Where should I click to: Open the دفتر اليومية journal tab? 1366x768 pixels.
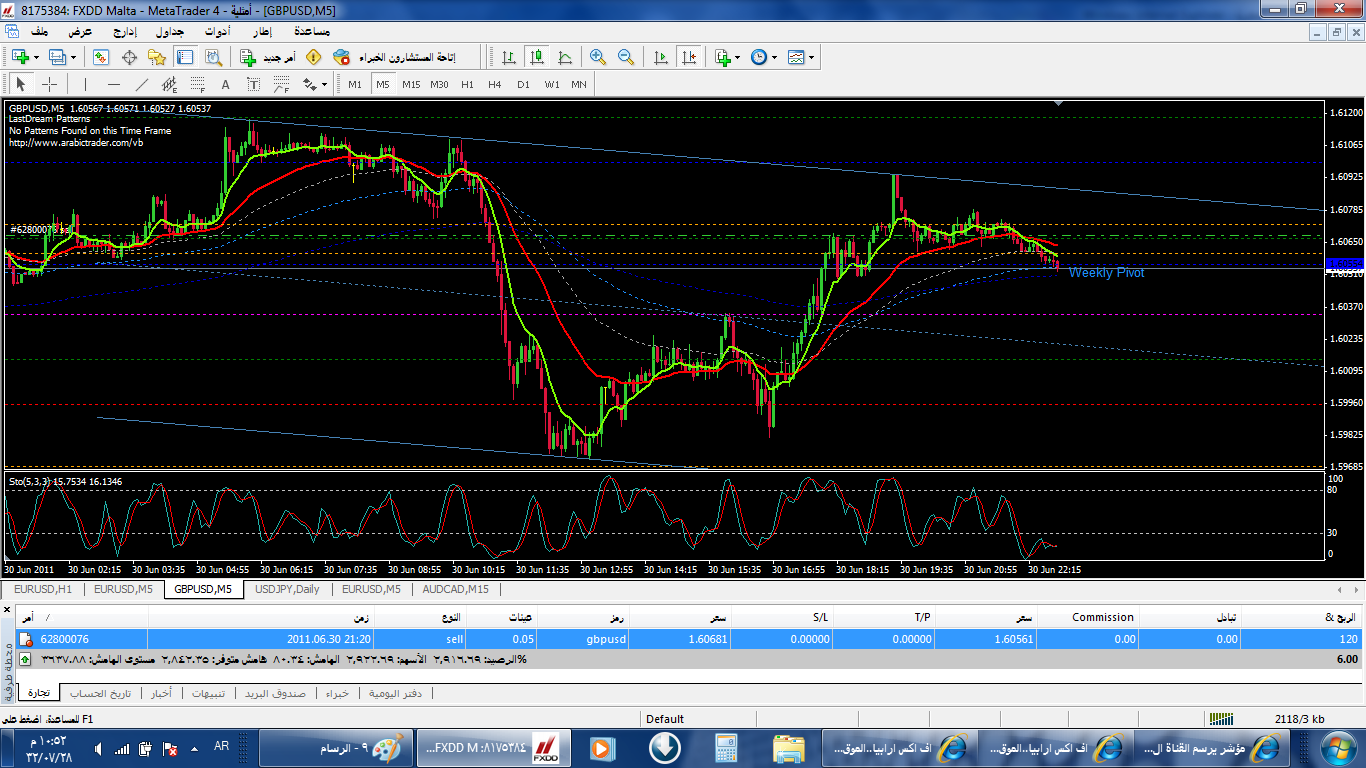coord(395,693)
